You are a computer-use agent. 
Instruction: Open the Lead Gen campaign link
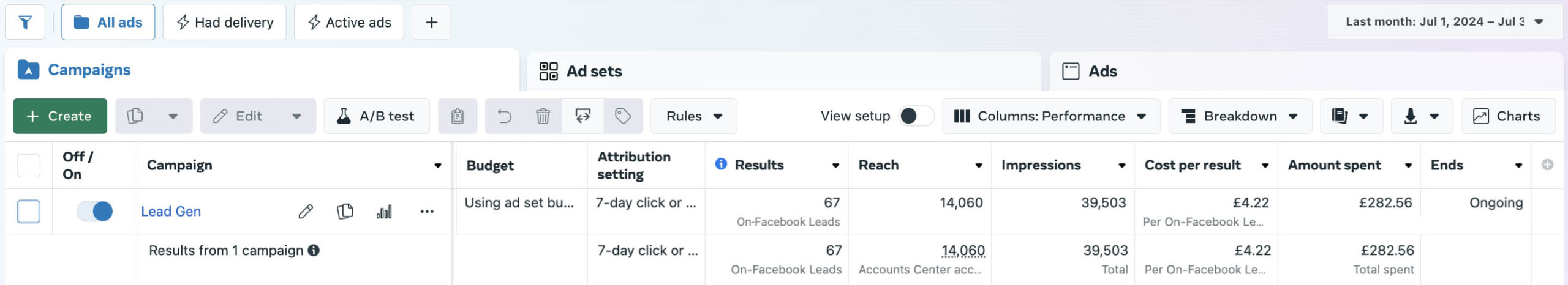tap(171, 212)
